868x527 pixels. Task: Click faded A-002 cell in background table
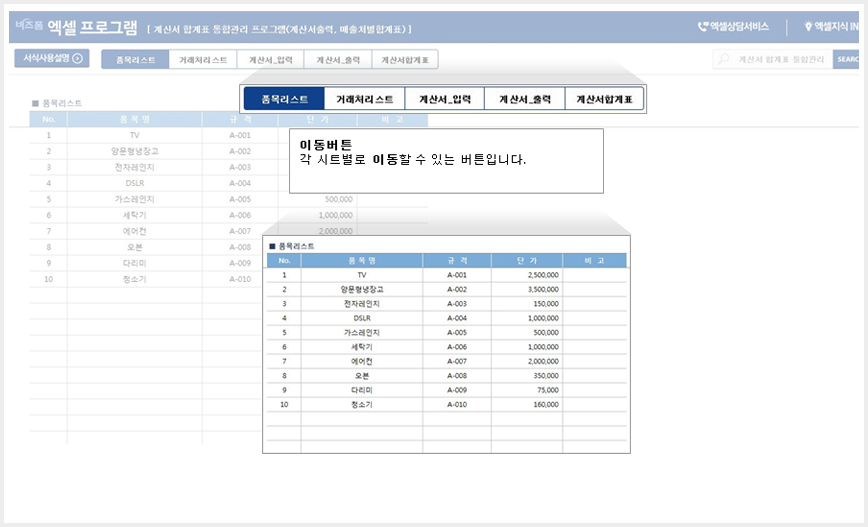point(240,151)
